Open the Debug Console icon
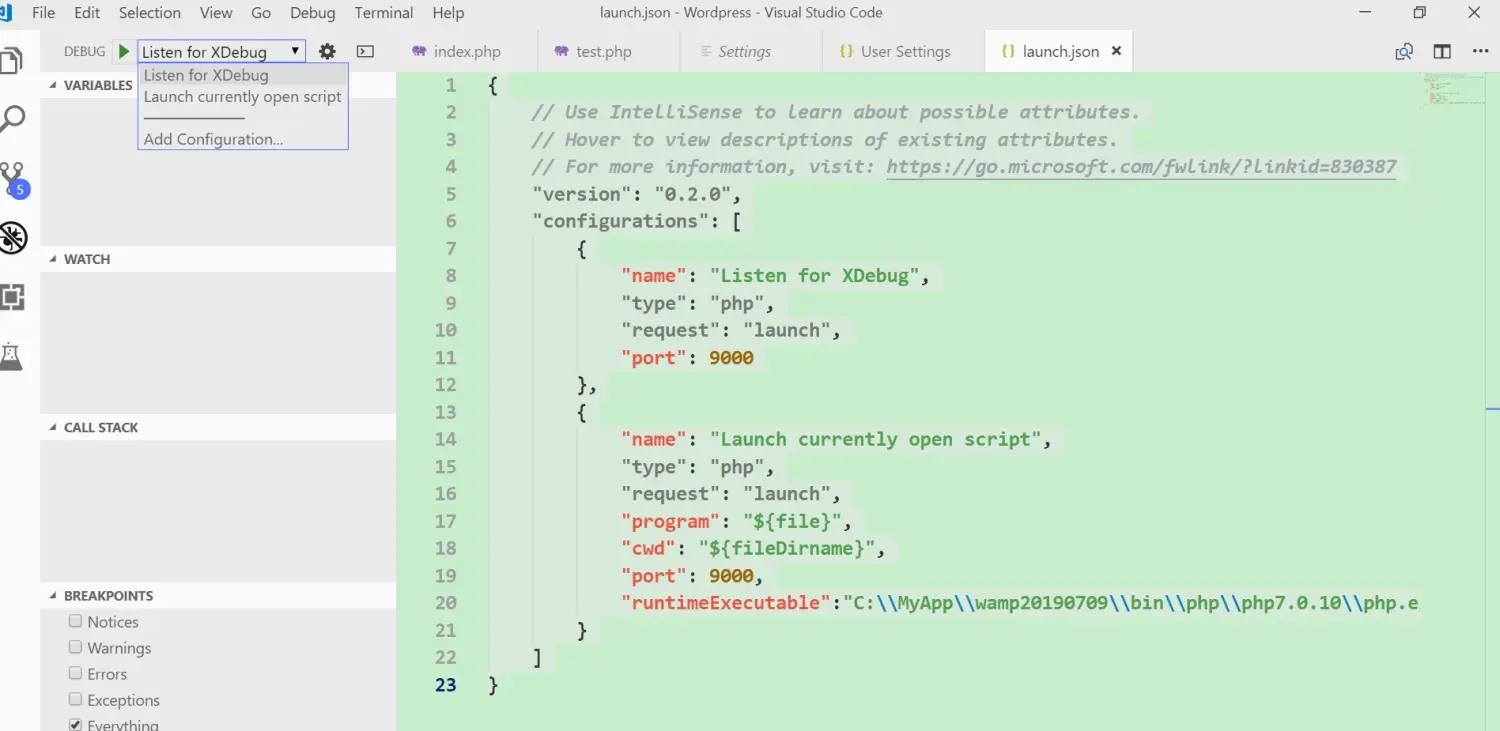The height and width of the screenshot is (731, 1500). coord(365,51)
